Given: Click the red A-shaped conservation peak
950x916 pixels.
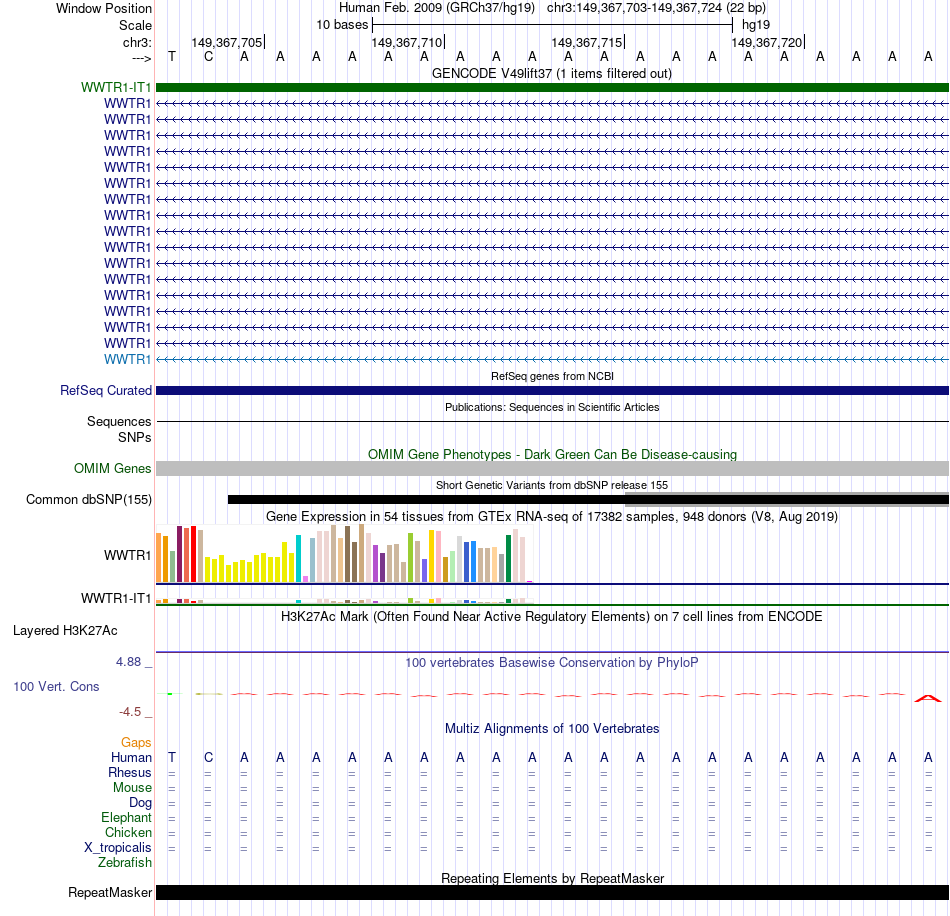Looking at the screenshot, I should pos(928,699).
